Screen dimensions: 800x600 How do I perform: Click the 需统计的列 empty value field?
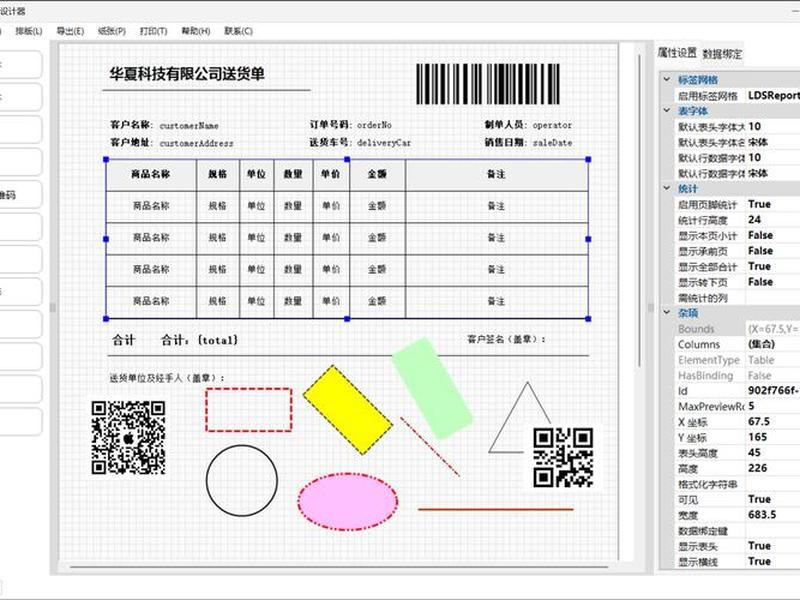point(772,297)
